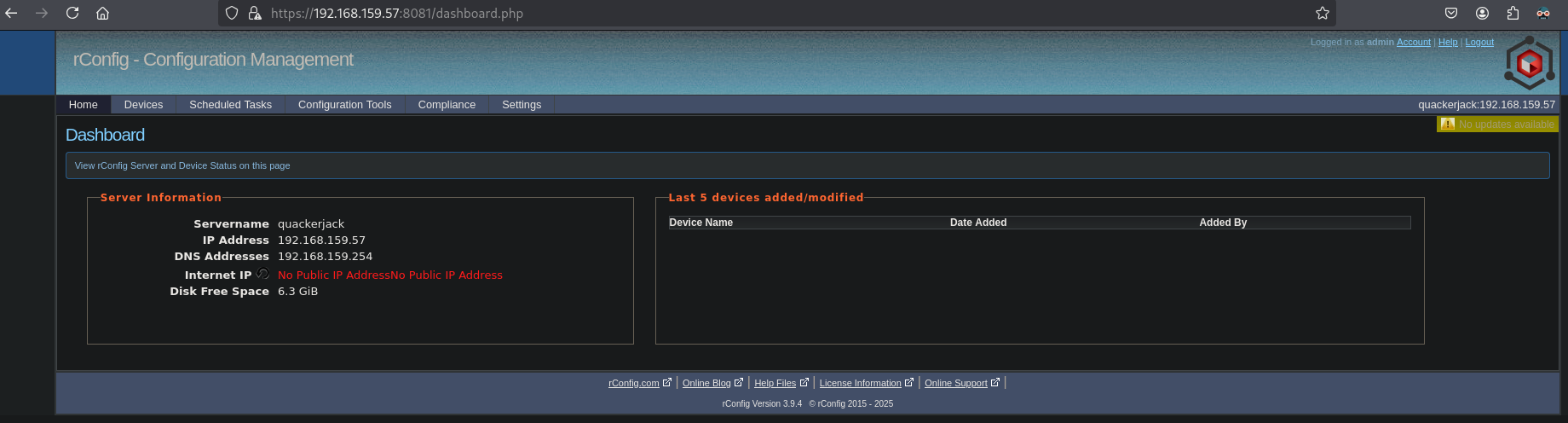Open the Scheduled Tasks menu
The width and height of the screenshot is (1568, 423).
230,104
